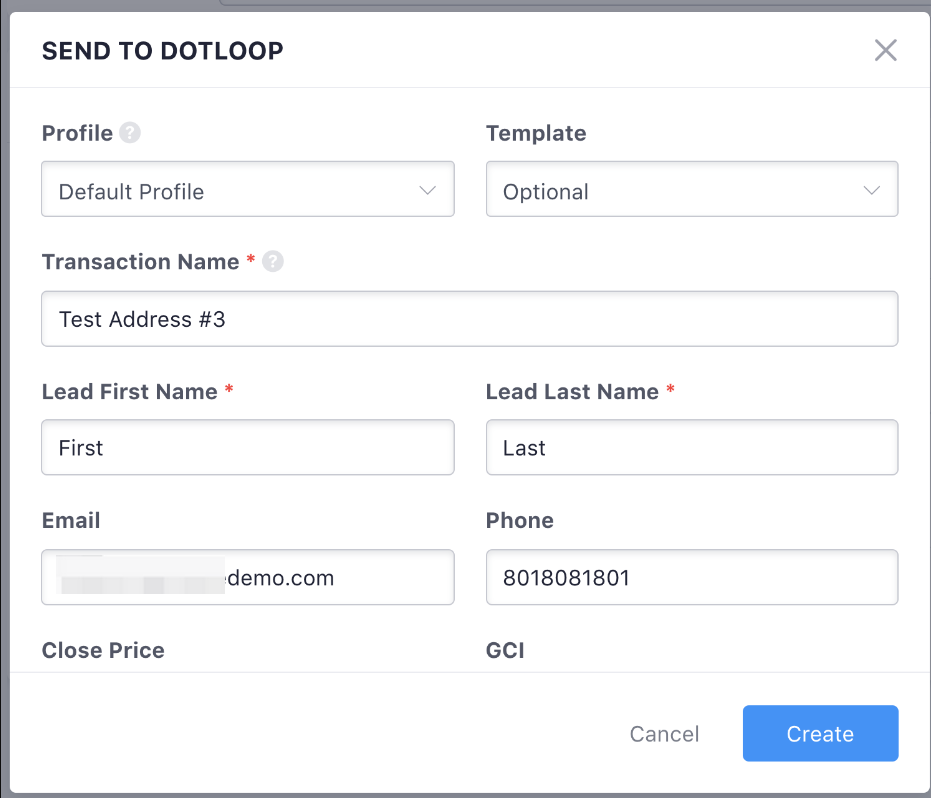Screen dimensions: 931x799
Task: Click the SEND TO DOTLOOP title
Action: click(x=162, y=51)
